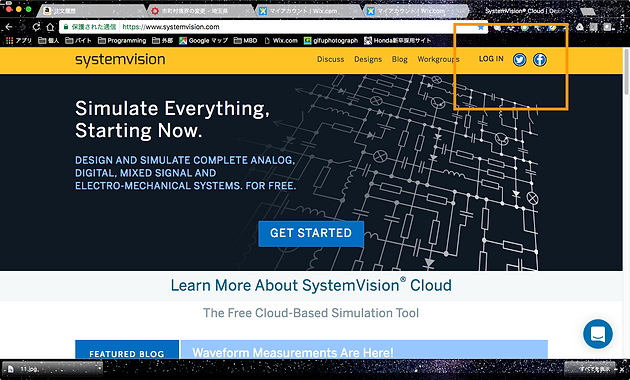This screenshot has height=380, width=630.
Task: Open the Facebook icon link
Action: [x=540, y=60]
